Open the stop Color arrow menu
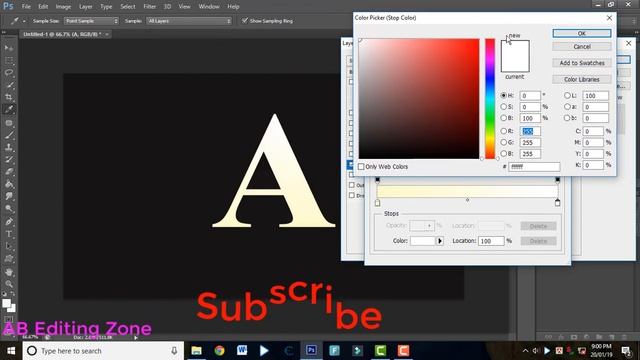 (440, 241)
